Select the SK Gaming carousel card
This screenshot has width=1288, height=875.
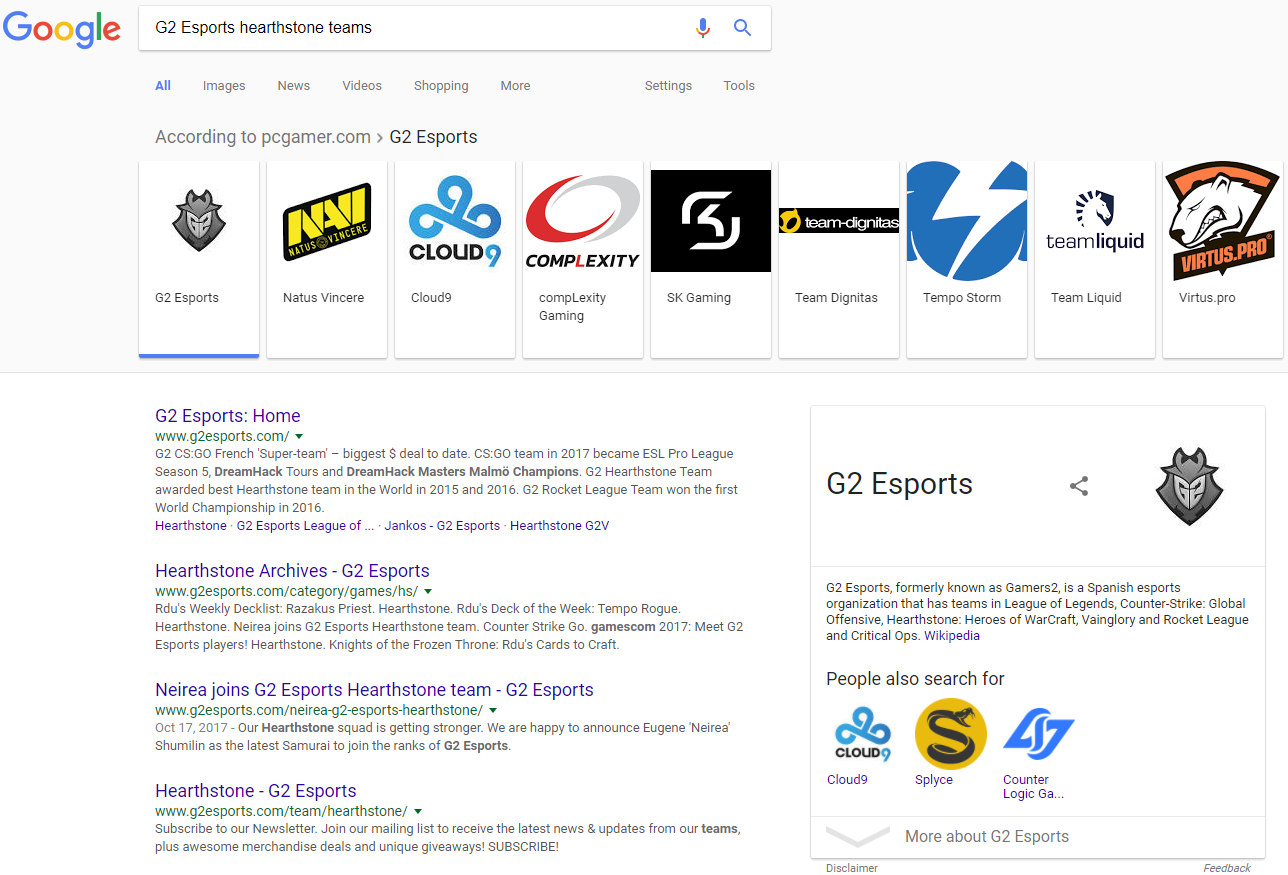tap(710, 258)
